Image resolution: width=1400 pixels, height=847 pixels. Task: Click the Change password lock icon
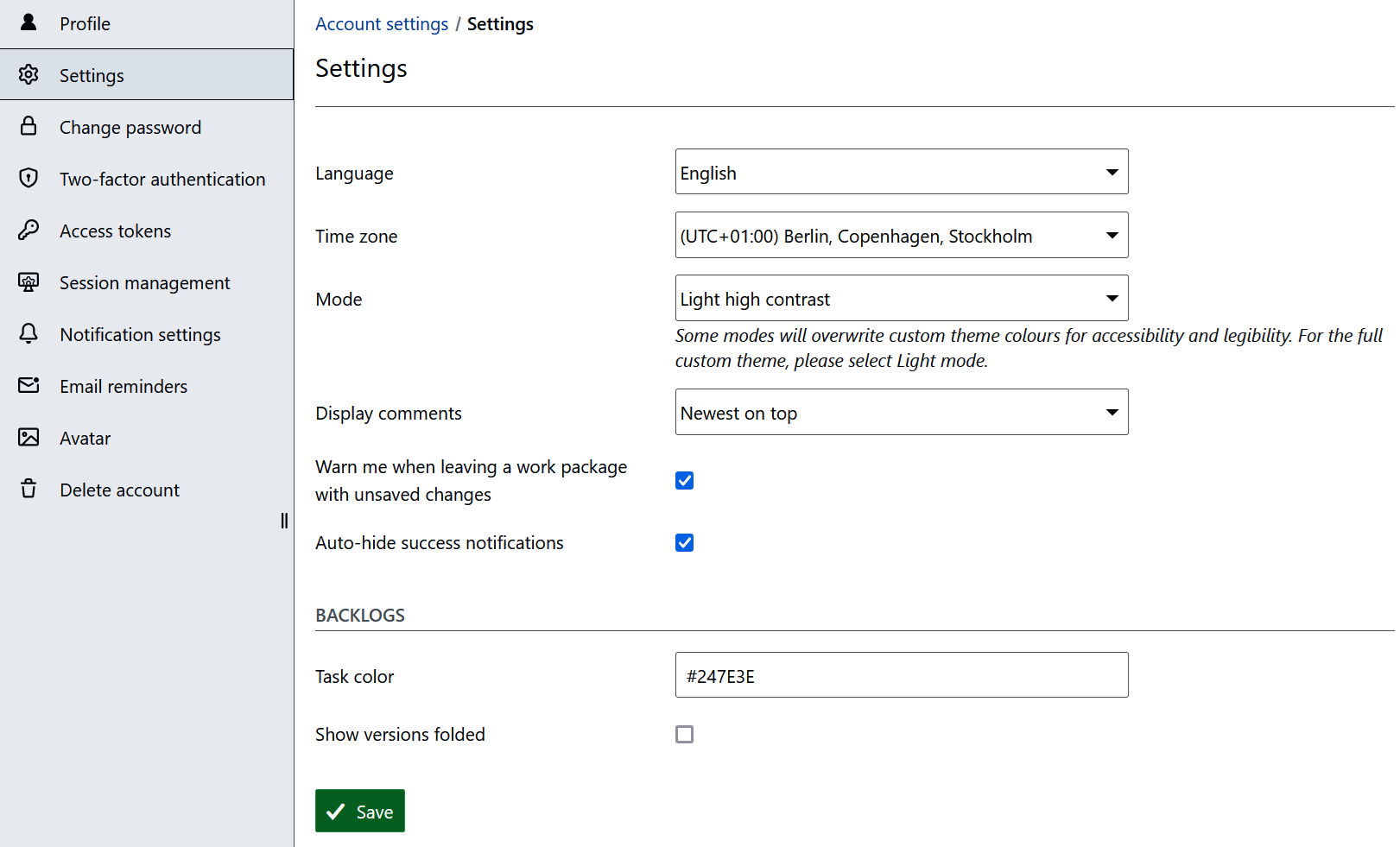tap(29, 126)
